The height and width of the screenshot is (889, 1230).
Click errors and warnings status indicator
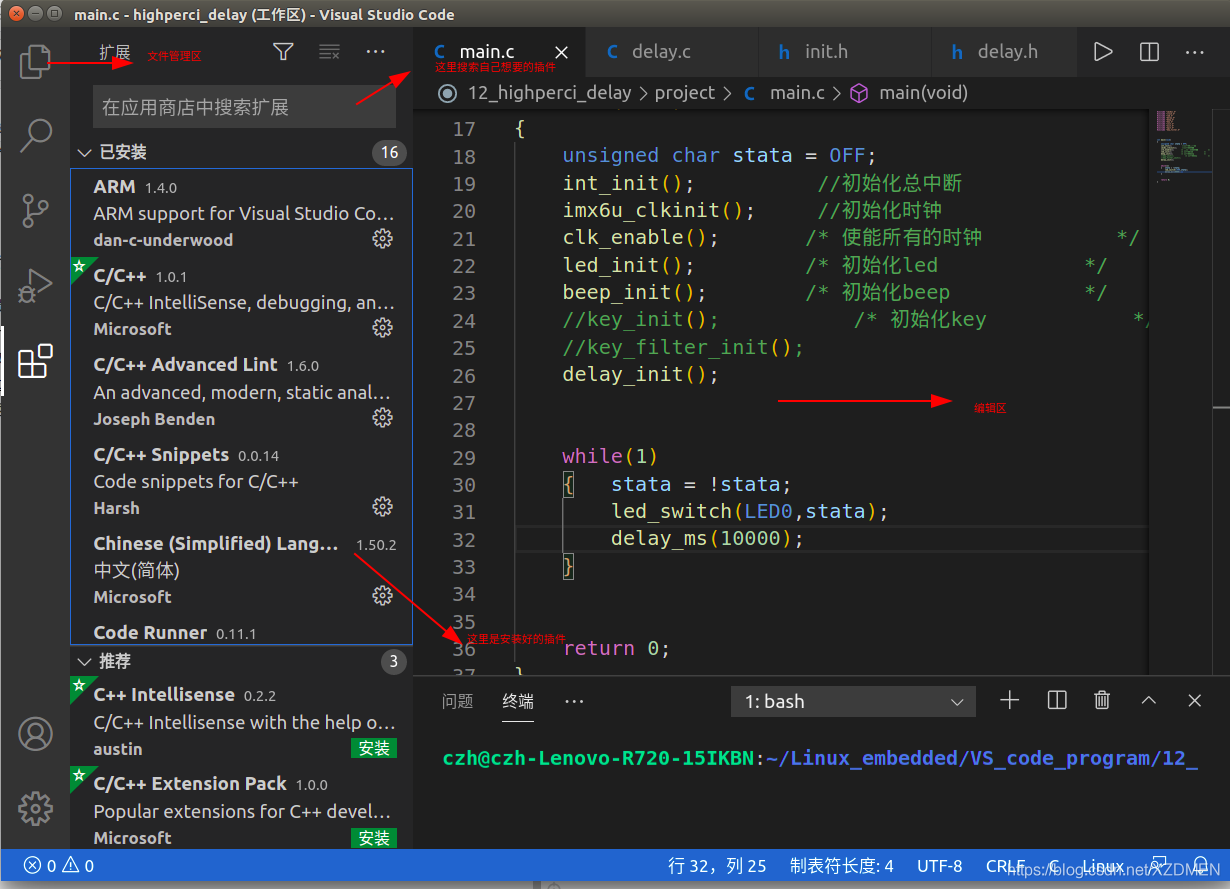[x=59, y=866]
